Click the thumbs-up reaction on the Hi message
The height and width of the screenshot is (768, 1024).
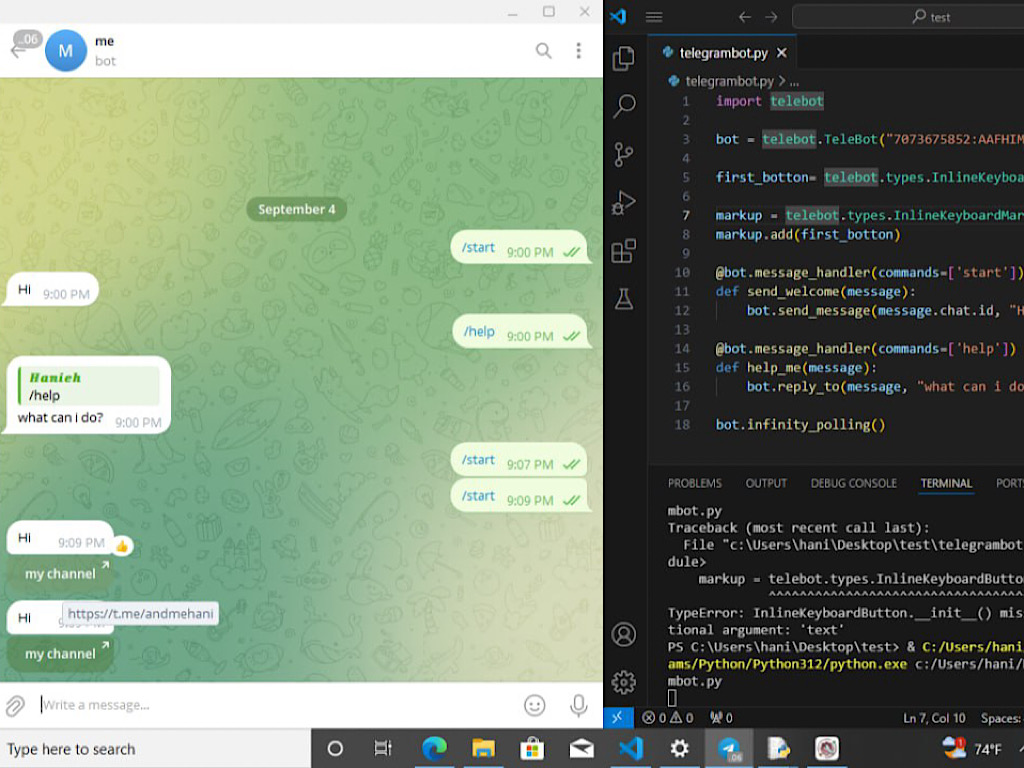pos(122,545)
